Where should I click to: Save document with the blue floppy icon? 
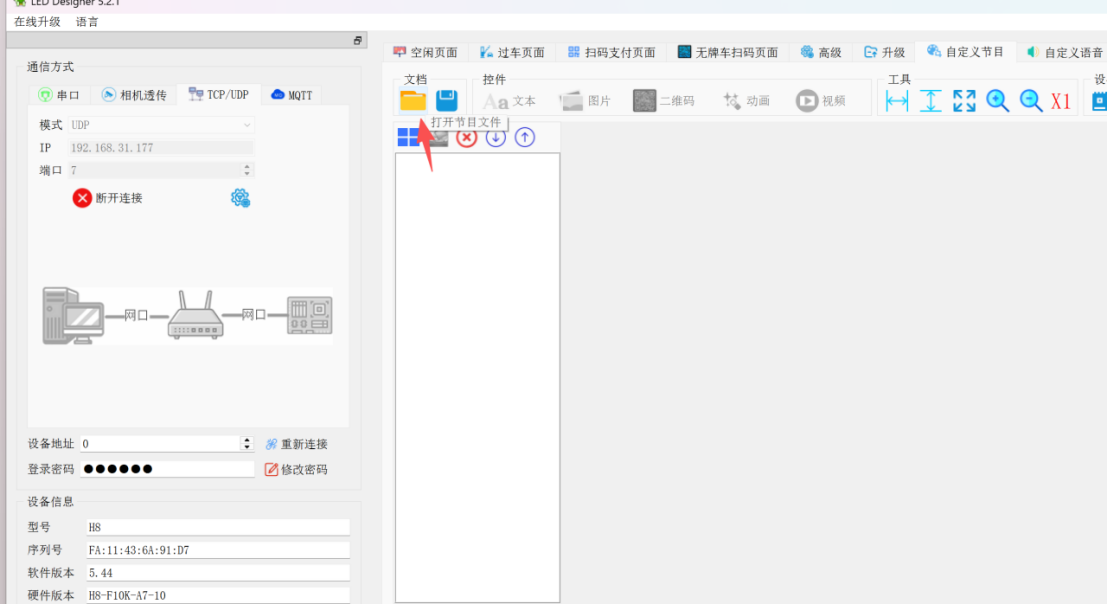[x=446, y=101]
